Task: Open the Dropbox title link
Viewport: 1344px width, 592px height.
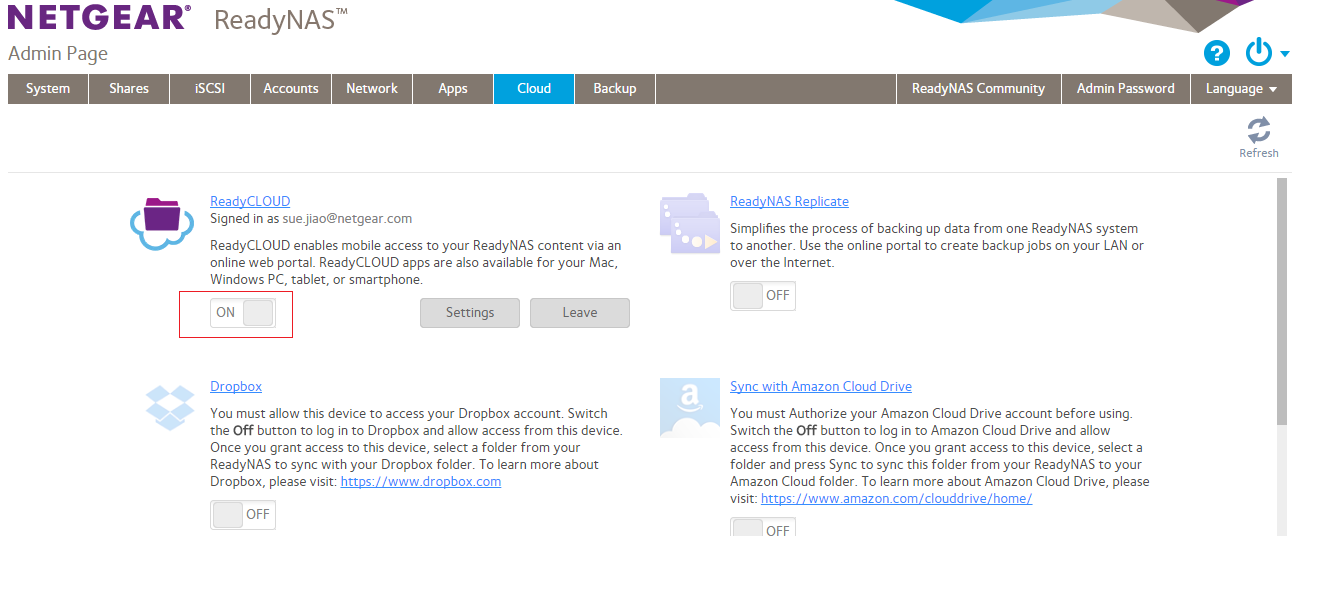Action: click(x=236, y=386)
